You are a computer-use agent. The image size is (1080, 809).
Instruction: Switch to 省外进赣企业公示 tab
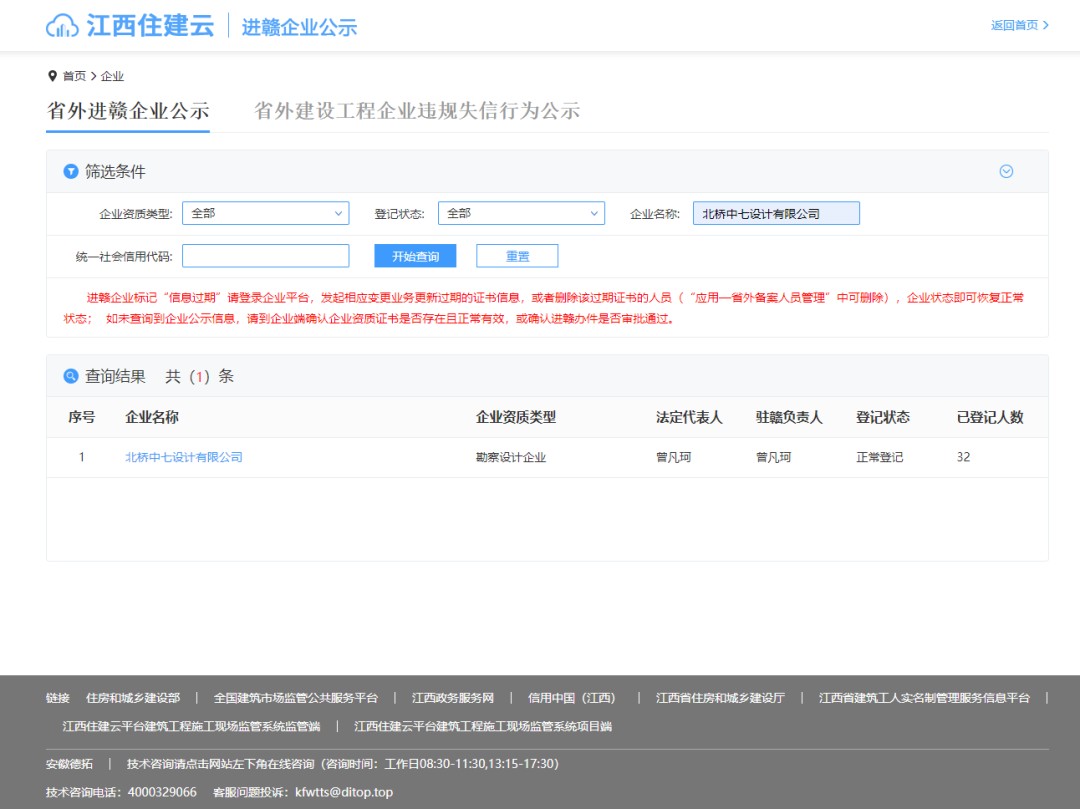(x=128, y=111)
